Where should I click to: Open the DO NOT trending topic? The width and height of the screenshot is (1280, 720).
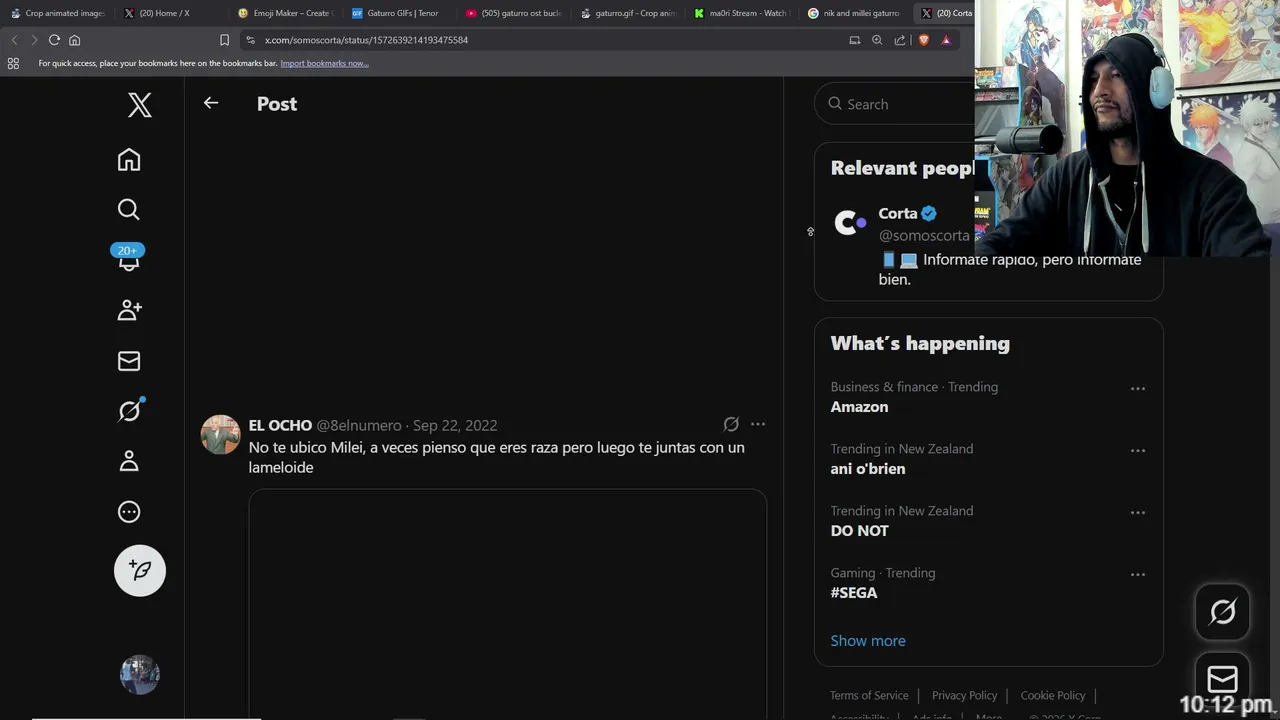(860, 531)
